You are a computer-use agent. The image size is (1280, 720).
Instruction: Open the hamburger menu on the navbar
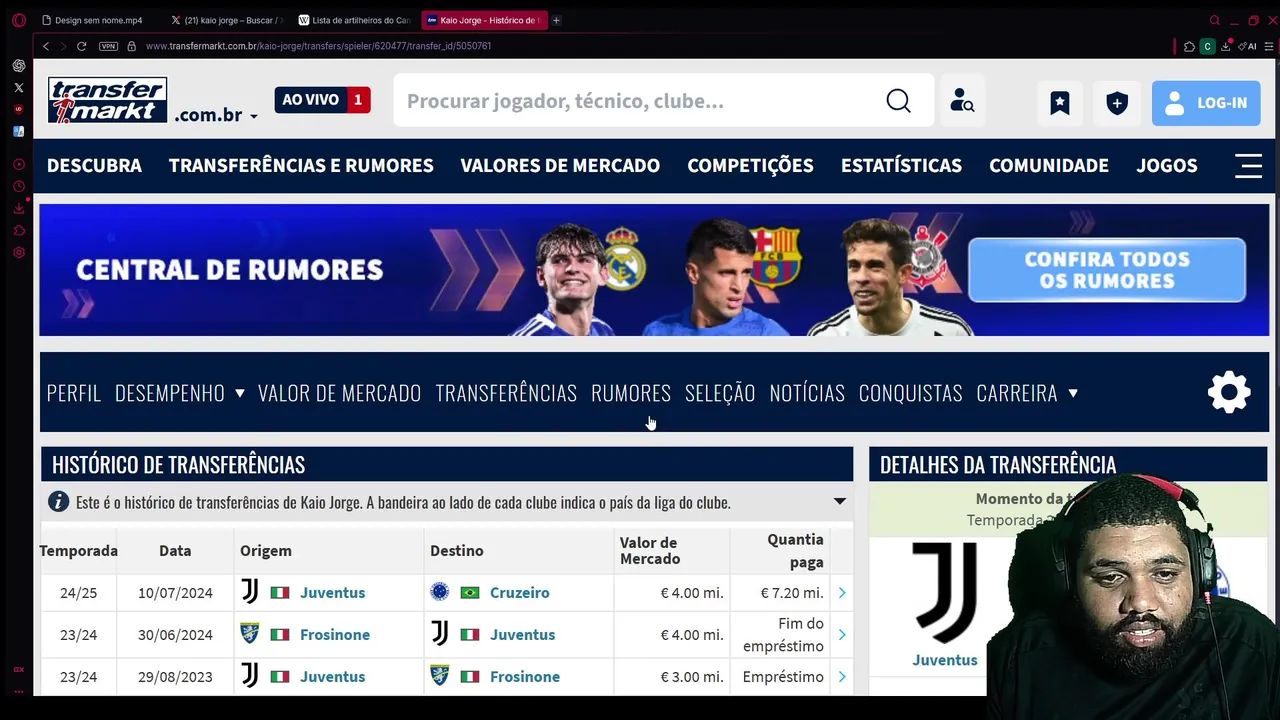point(1248,166)
